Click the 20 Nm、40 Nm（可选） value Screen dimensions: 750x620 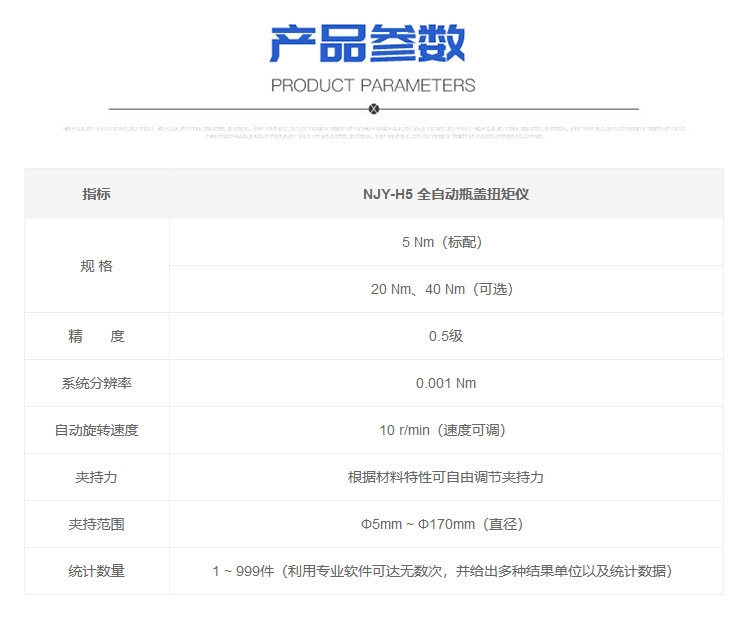(446, 289)
